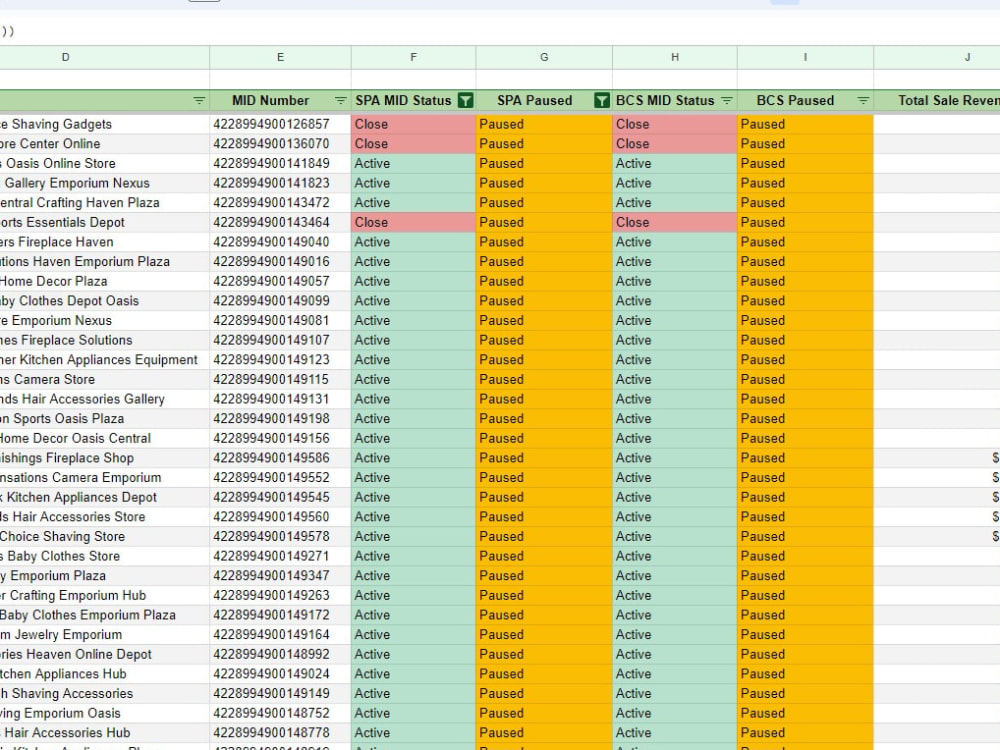Select MID number 4228994900143464
Viewport: 1000px width, 750px height.
tap(280, 223)
